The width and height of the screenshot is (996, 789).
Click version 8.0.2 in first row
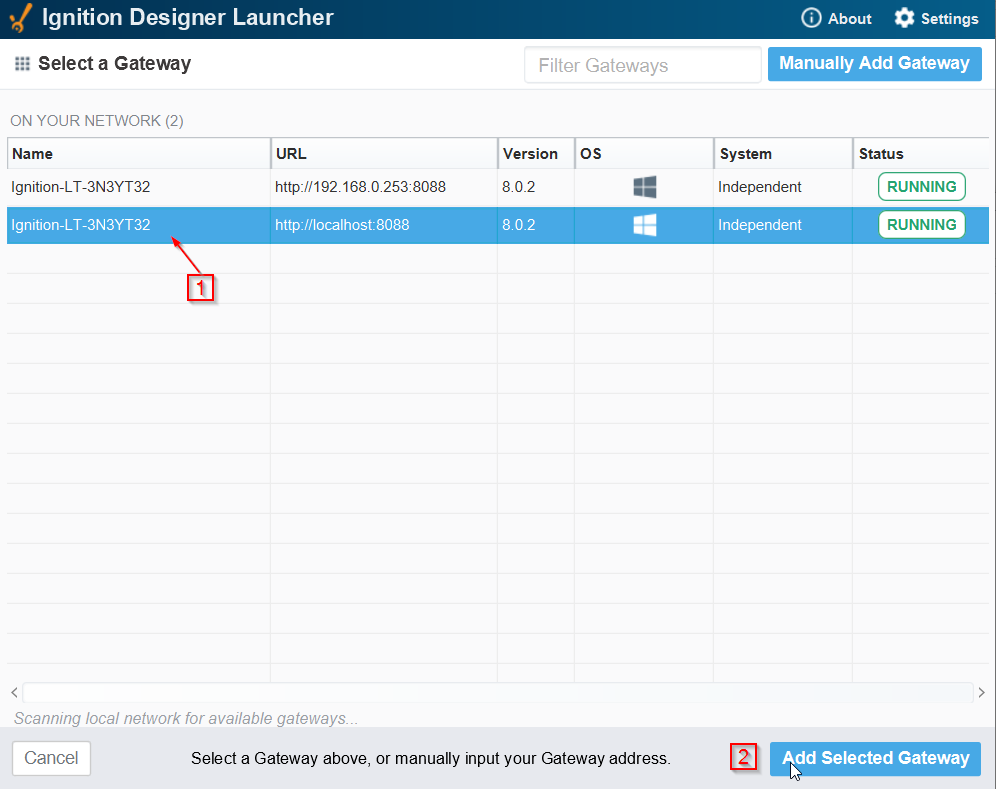point(518,187)
